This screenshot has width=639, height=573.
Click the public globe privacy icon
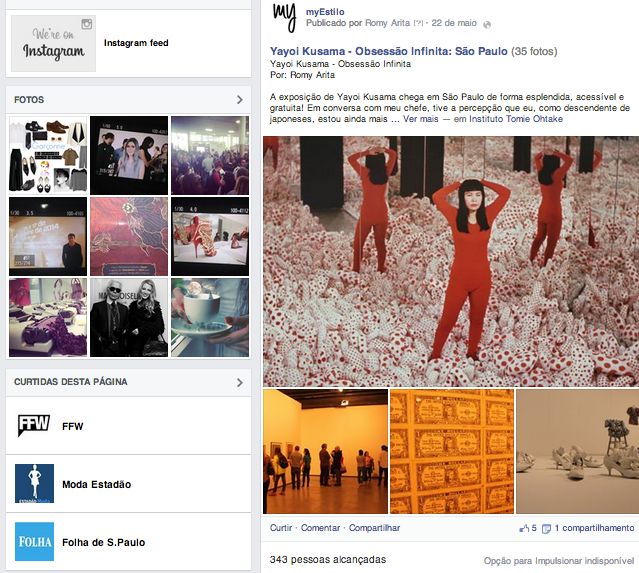(x=487, y=25)
